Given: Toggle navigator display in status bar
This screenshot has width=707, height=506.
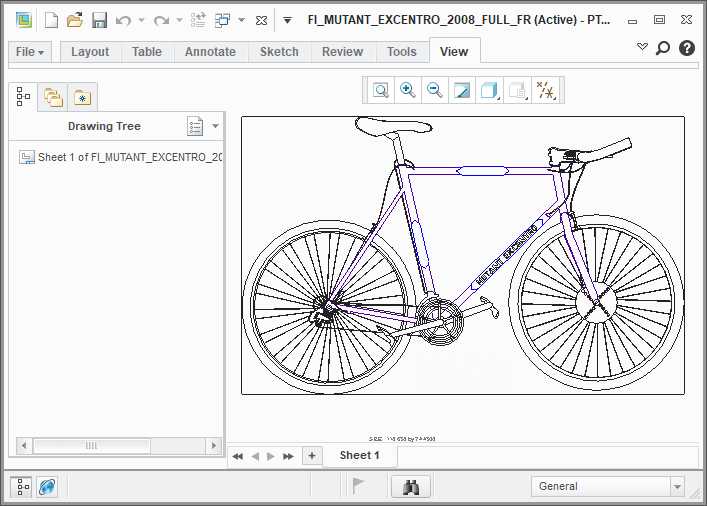Looking at the screenshot, I should click(x=21, y=487).
